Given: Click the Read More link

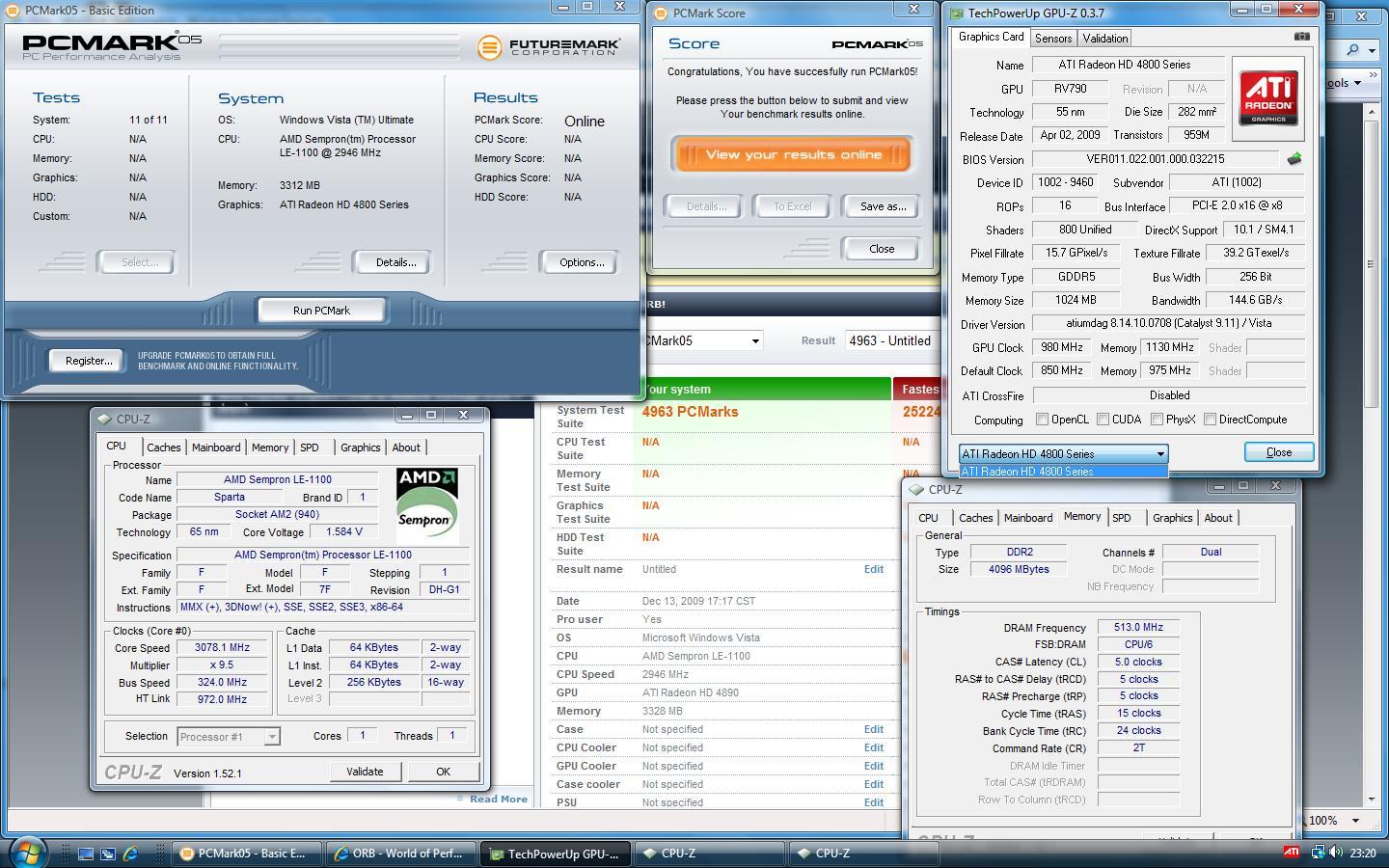Looking at the screenshot, I should [x=498, y=799].
